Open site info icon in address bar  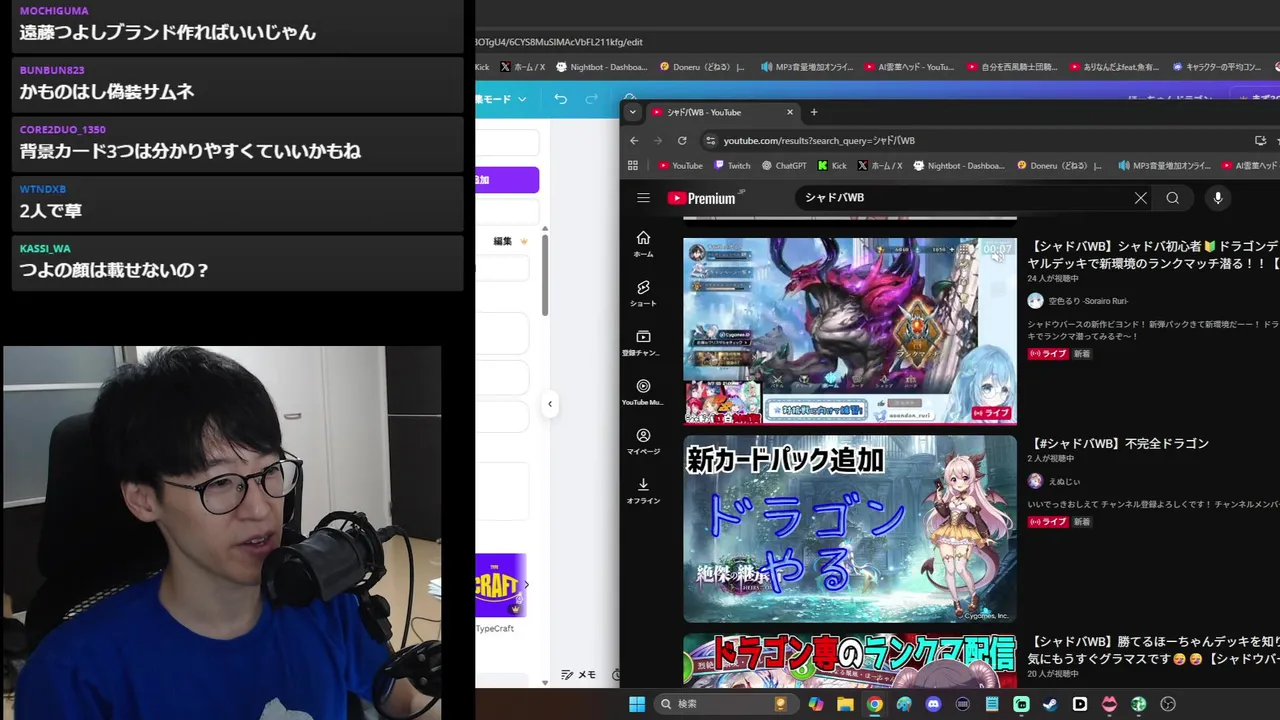click(710, 141)
